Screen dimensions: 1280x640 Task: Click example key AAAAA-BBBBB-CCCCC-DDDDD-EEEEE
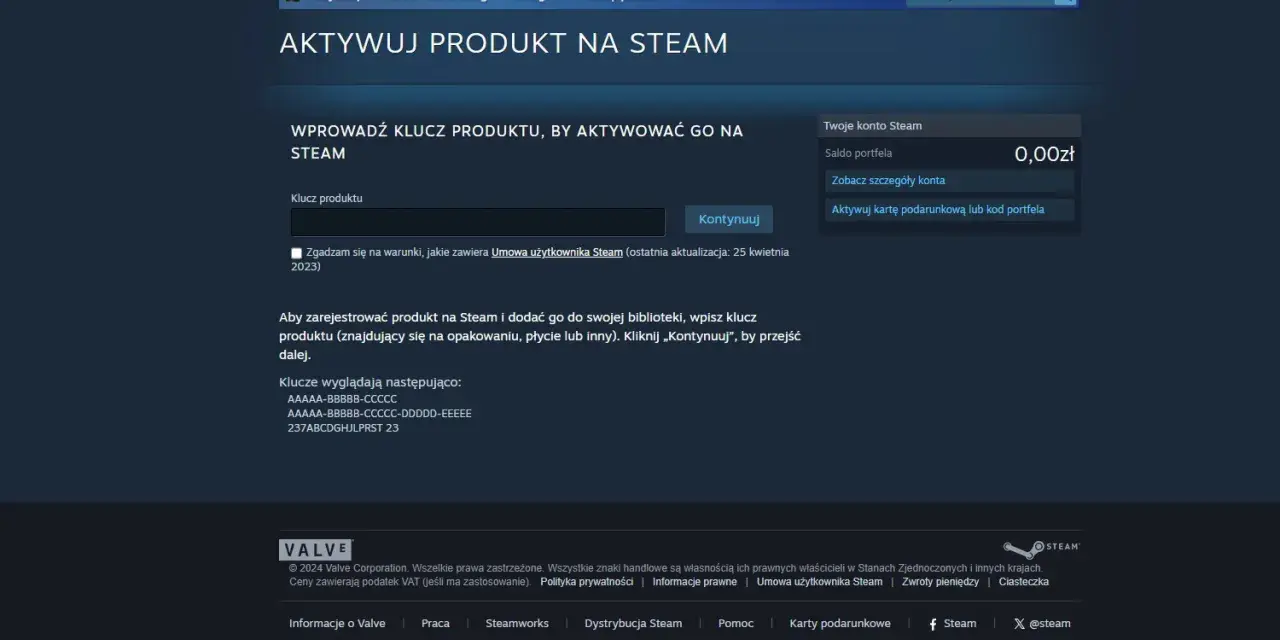(379, 413)
